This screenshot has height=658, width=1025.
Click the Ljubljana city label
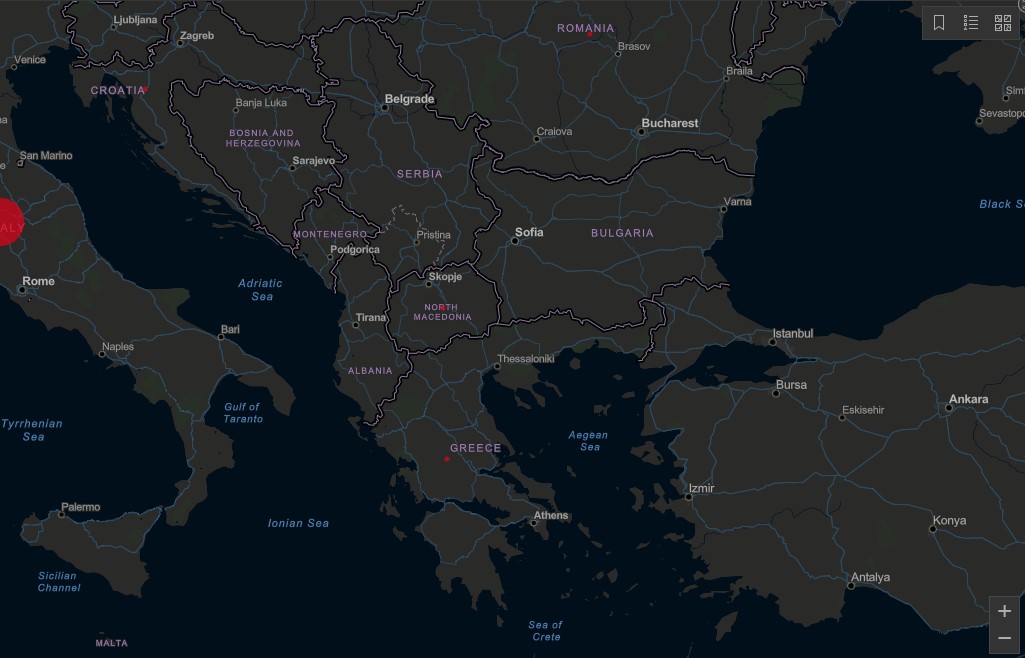tap(135, 20)
